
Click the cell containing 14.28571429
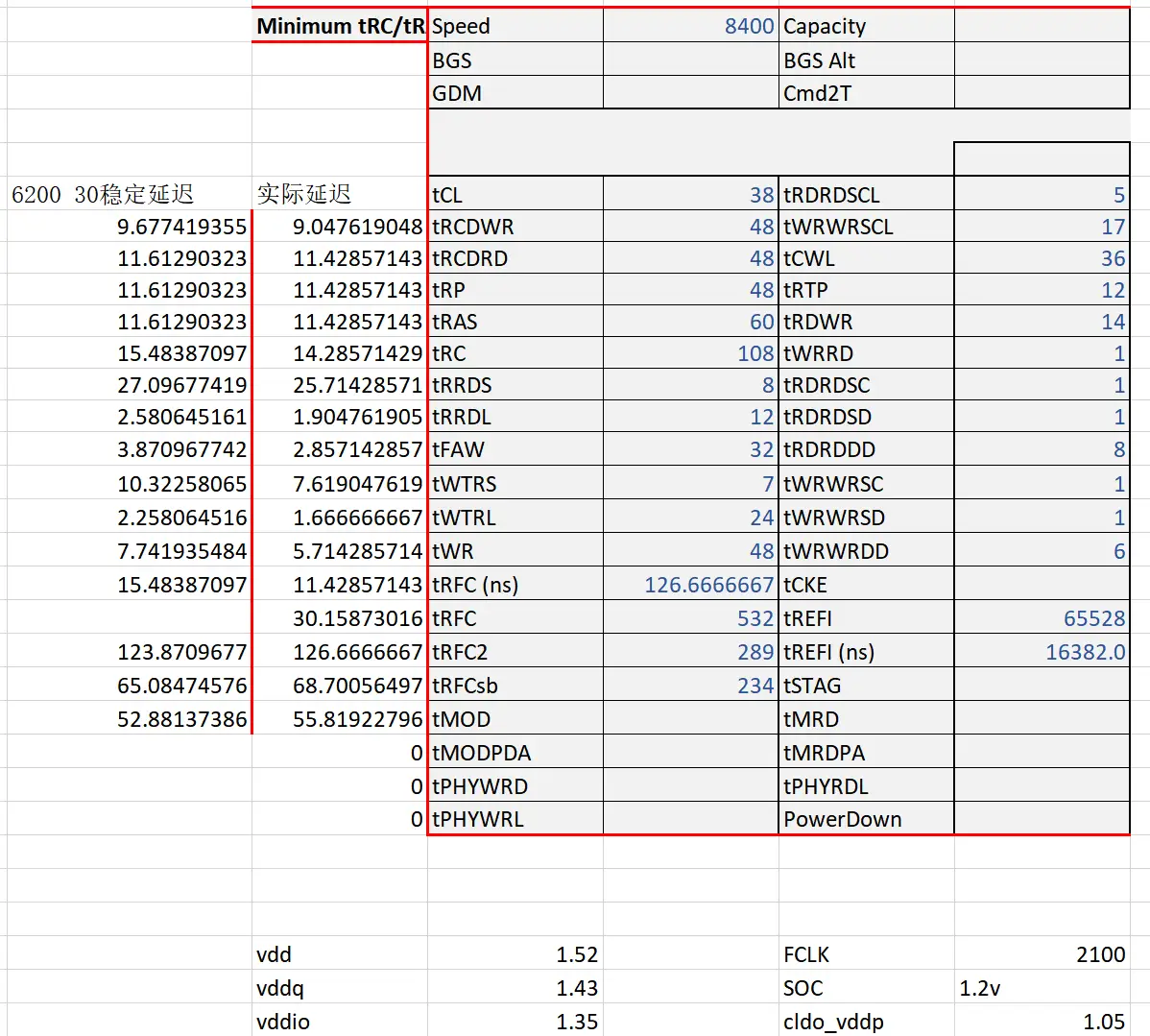pyautogui.click(x=340, y=352)
